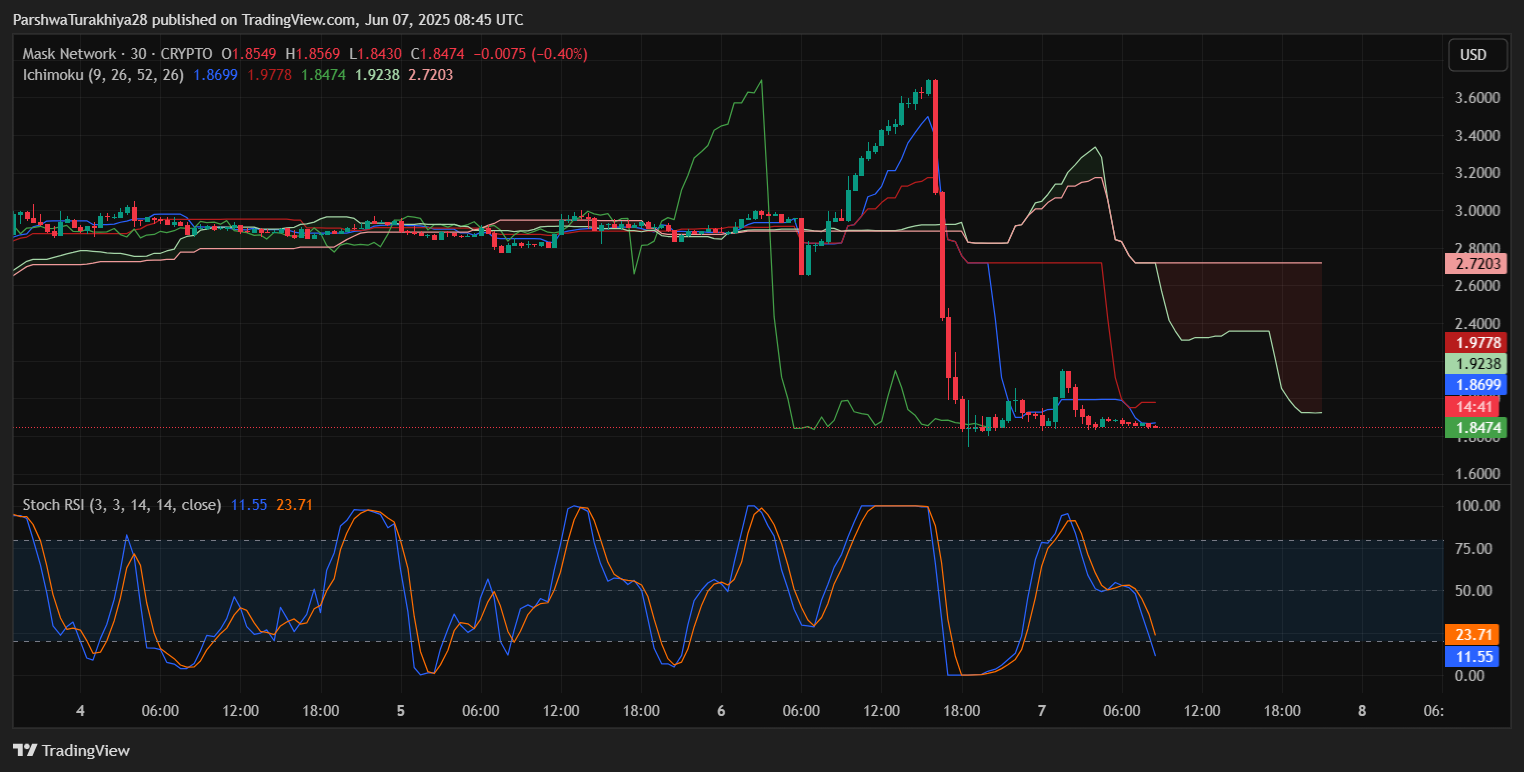Click date label 7 on the time axis
1524x772 pixels.
click(x=1041, y=711)
